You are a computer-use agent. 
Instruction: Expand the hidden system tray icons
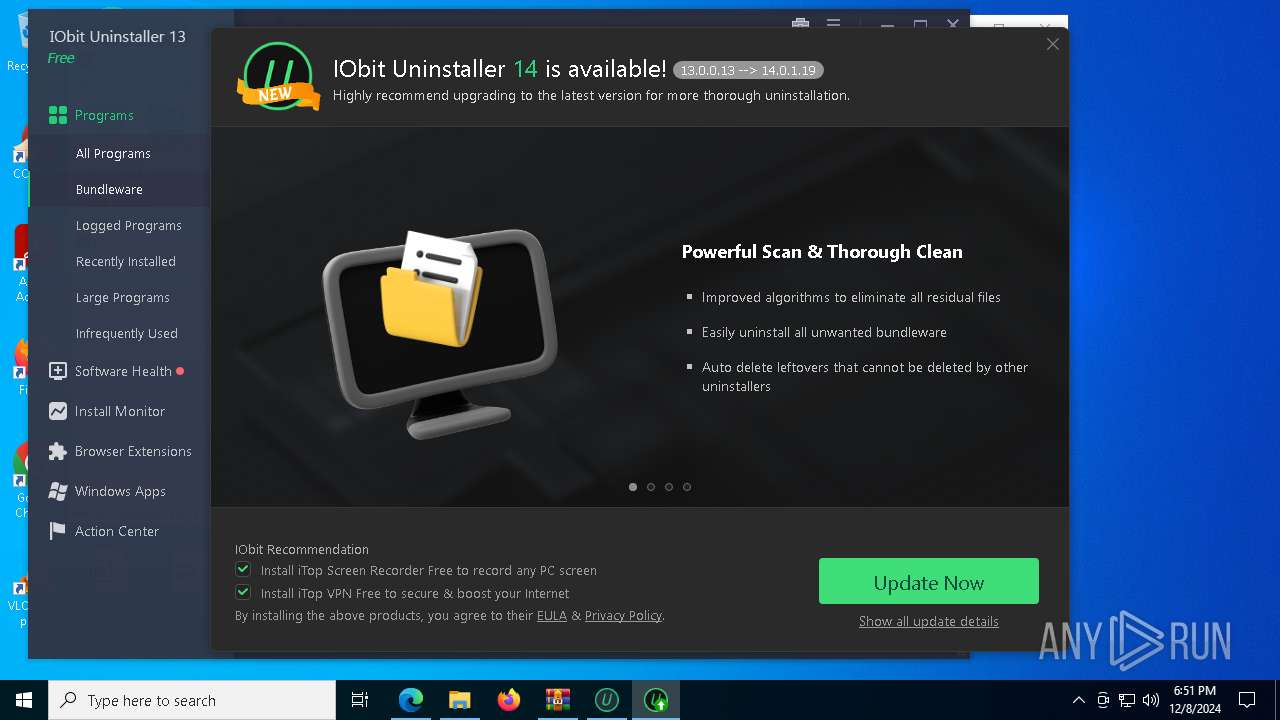tap(1078, 700)
